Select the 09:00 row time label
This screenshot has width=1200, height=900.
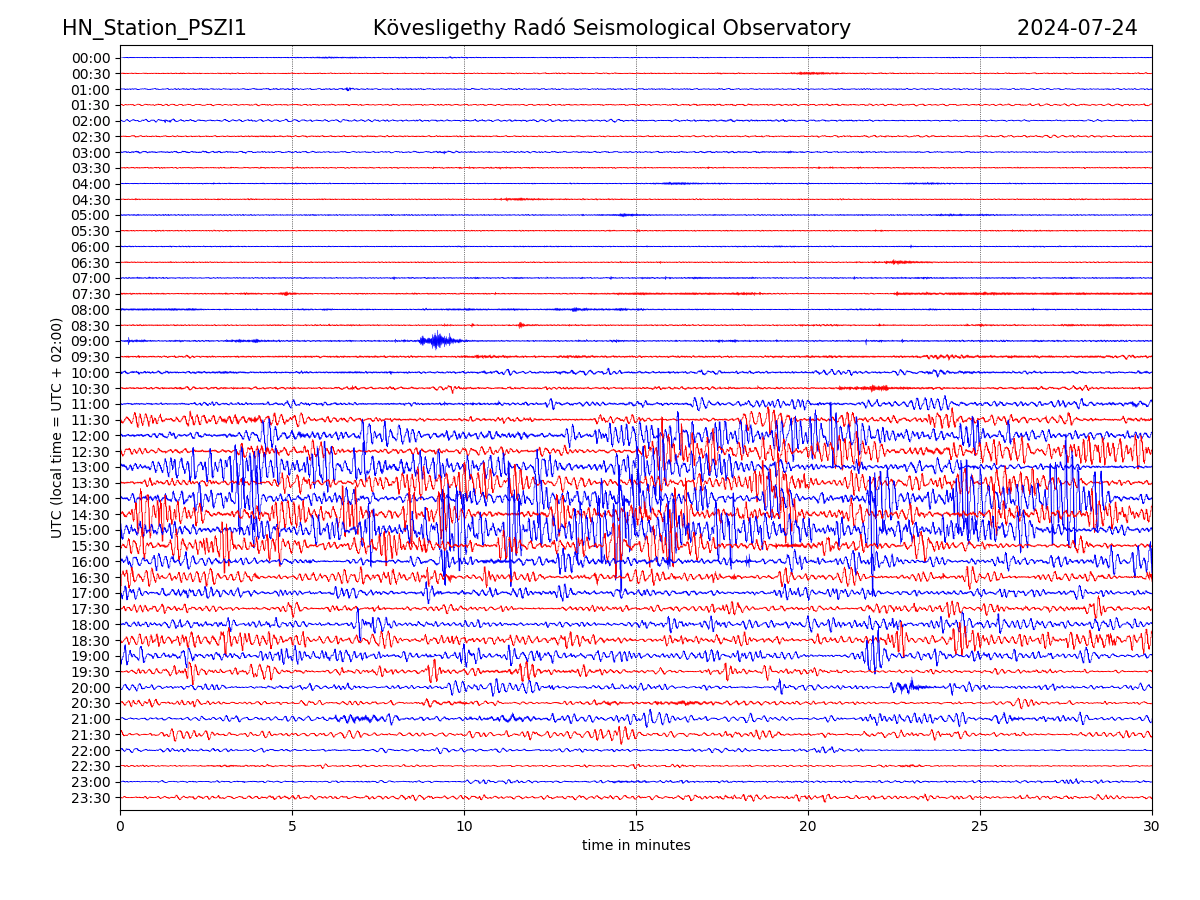coord(90,341)
